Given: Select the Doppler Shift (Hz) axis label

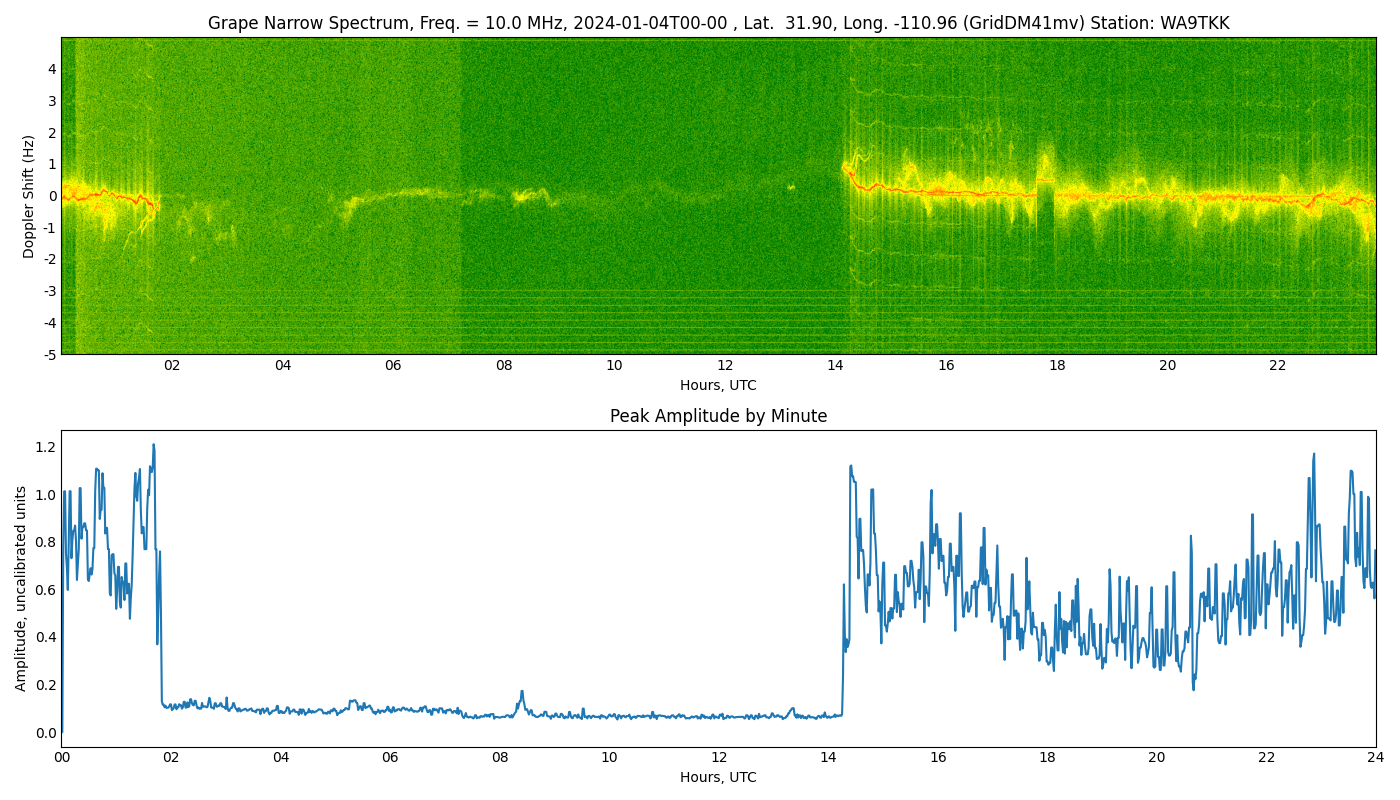Looking at the screenshot, I should [29, 196].
